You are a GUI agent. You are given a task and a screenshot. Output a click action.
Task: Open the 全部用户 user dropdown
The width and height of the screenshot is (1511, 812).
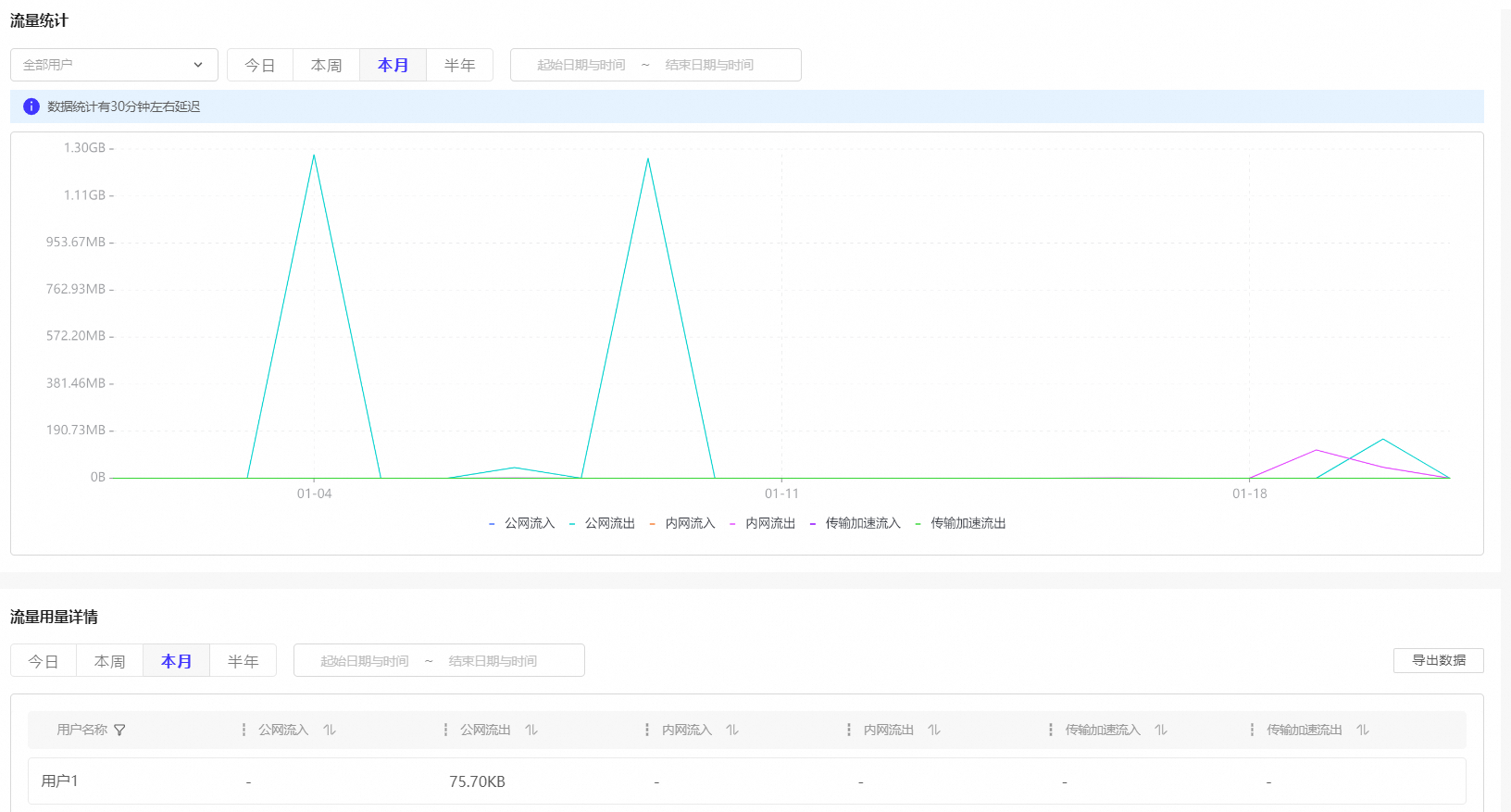[114, 65]
